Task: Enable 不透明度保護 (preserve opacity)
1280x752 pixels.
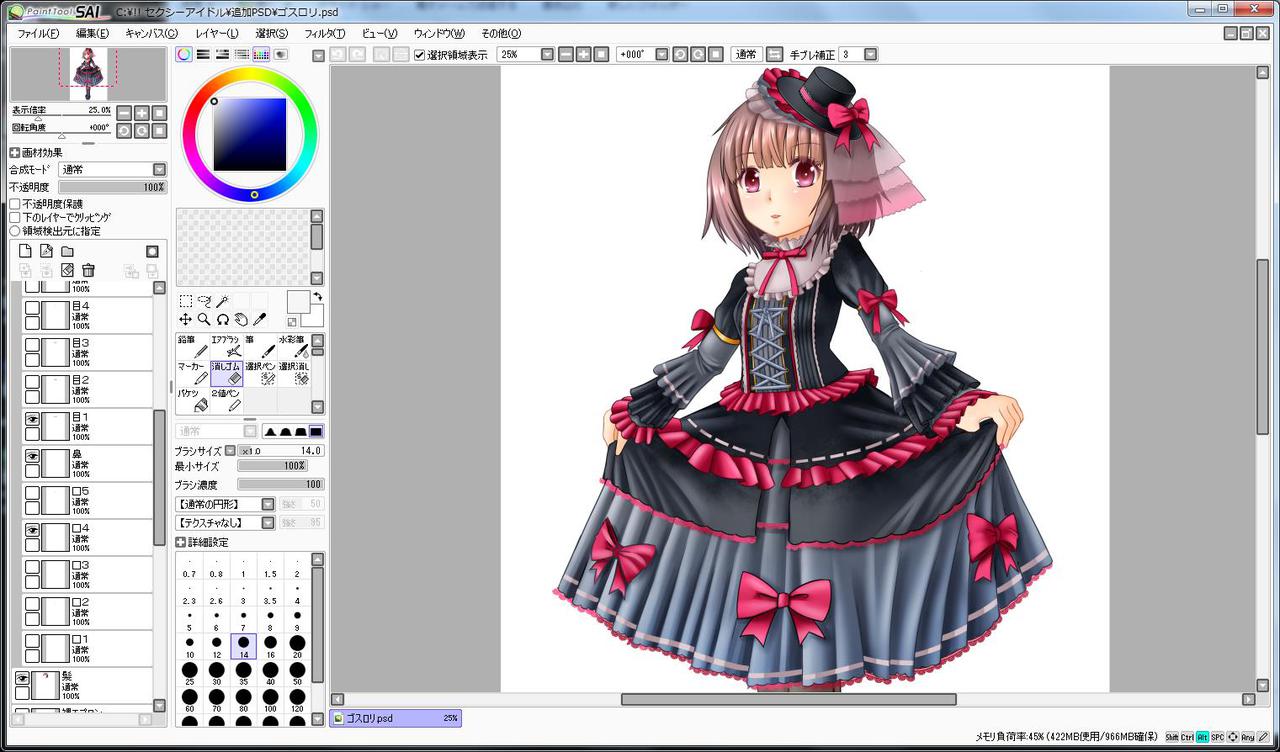Action: point(15,204)
